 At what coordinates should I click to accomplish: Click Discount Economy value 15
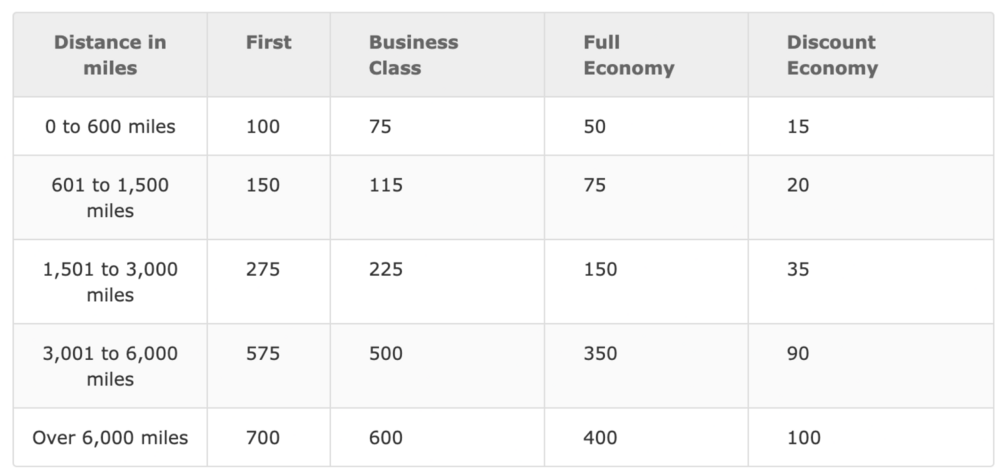click(798, 127)
